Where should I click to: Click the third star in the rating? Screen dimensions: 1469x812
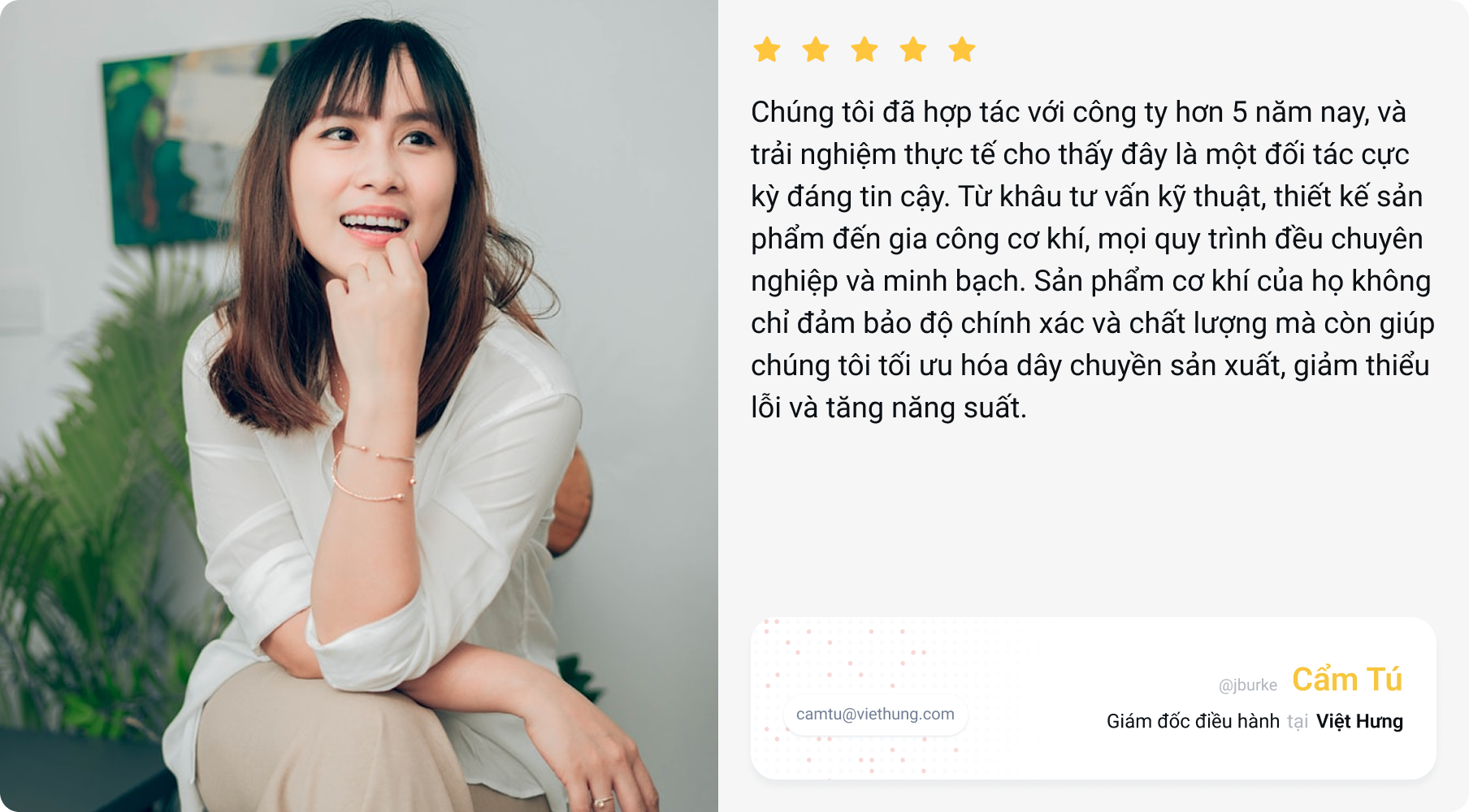pos(864,50)
